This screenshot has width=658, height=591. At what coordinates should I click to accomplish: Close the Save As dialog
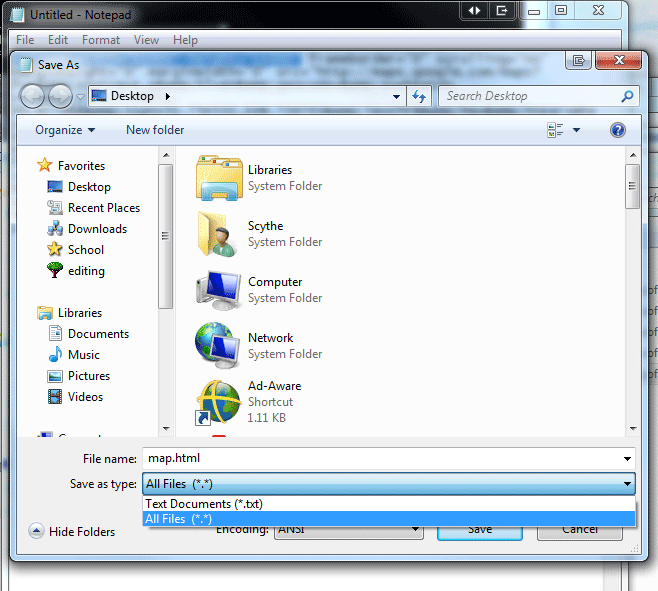tap(619, 60)
